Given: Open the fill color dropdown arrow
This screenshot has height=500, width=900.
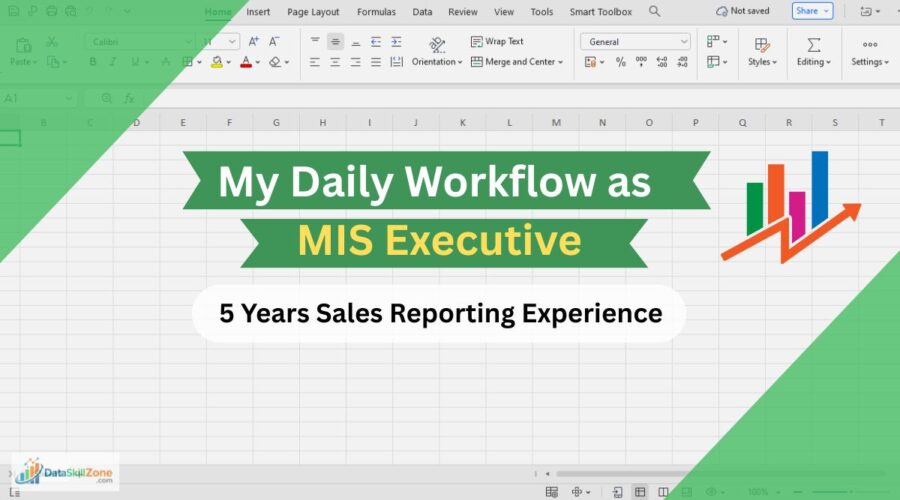Looking at the screenshot, I should (x=228, y=62).
